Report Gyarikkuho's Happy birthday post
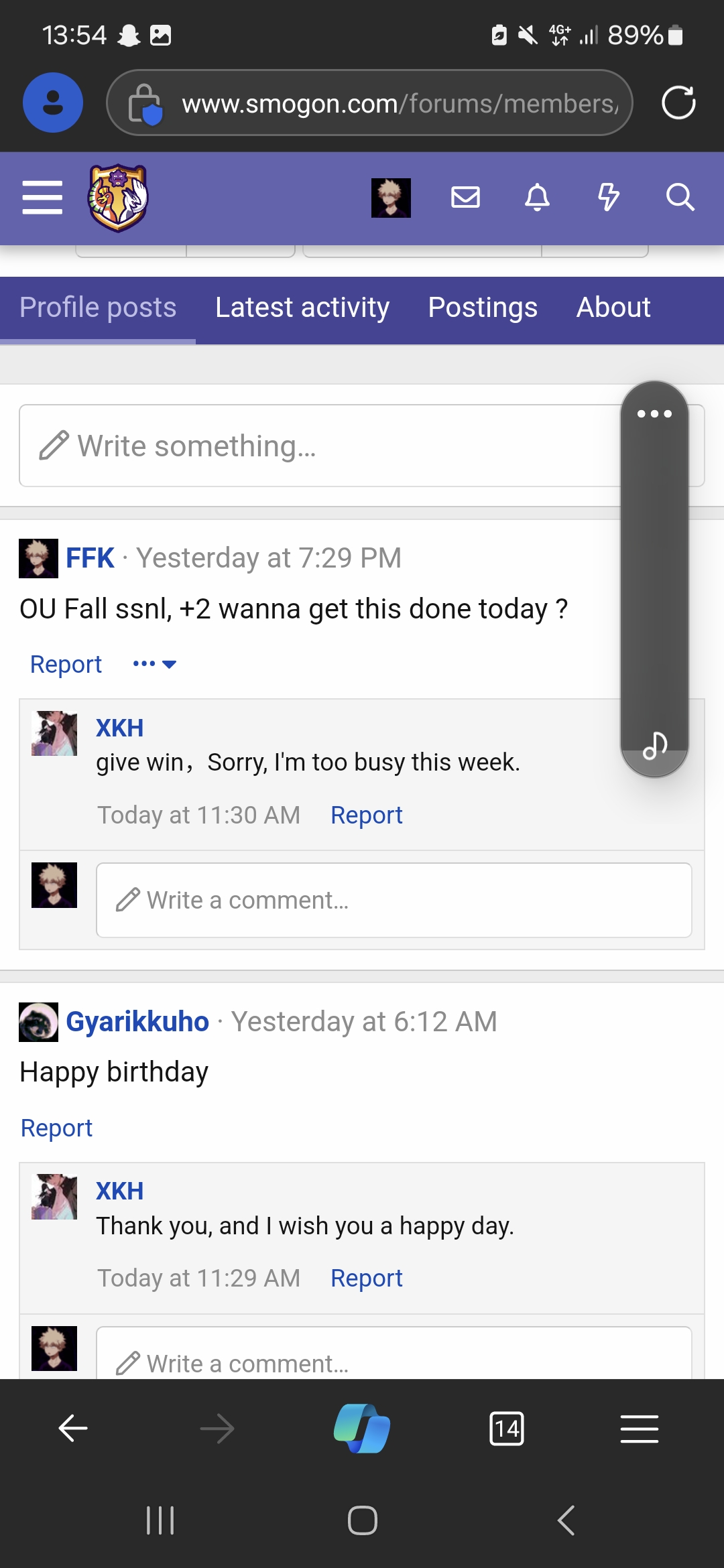 (x=56, y=1128)
